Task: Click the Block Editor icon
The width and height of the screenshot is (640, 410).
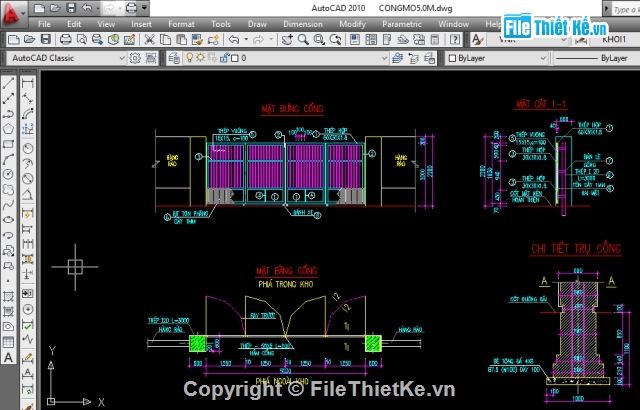Action: tap(213, 40)
